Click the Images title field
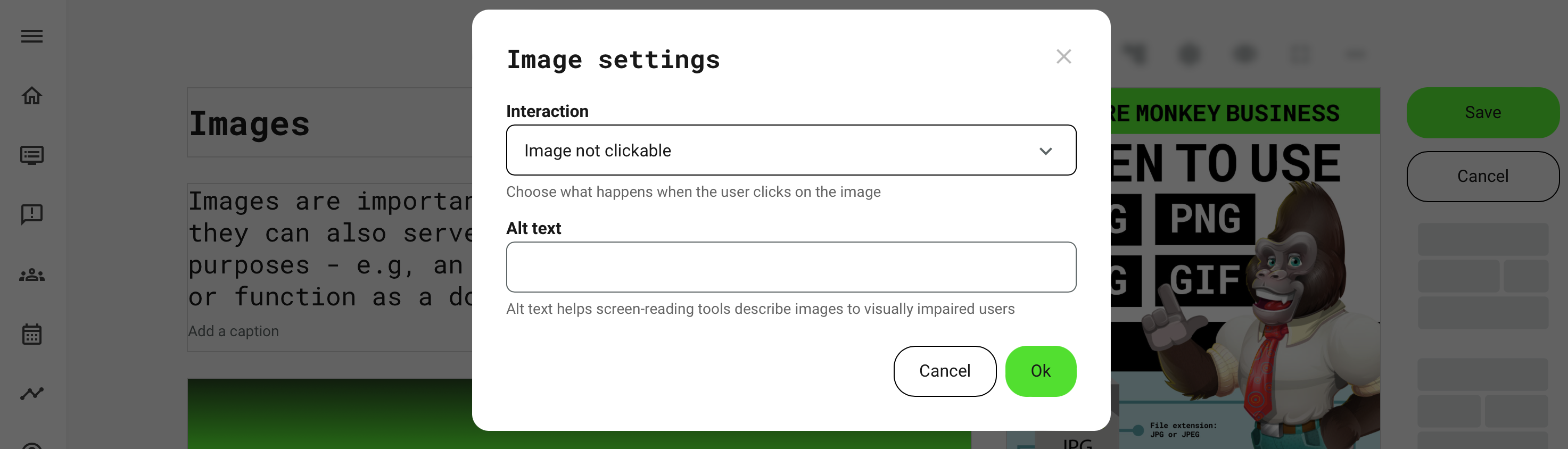Screen dimensions: 1568x449 click(329, 123)
